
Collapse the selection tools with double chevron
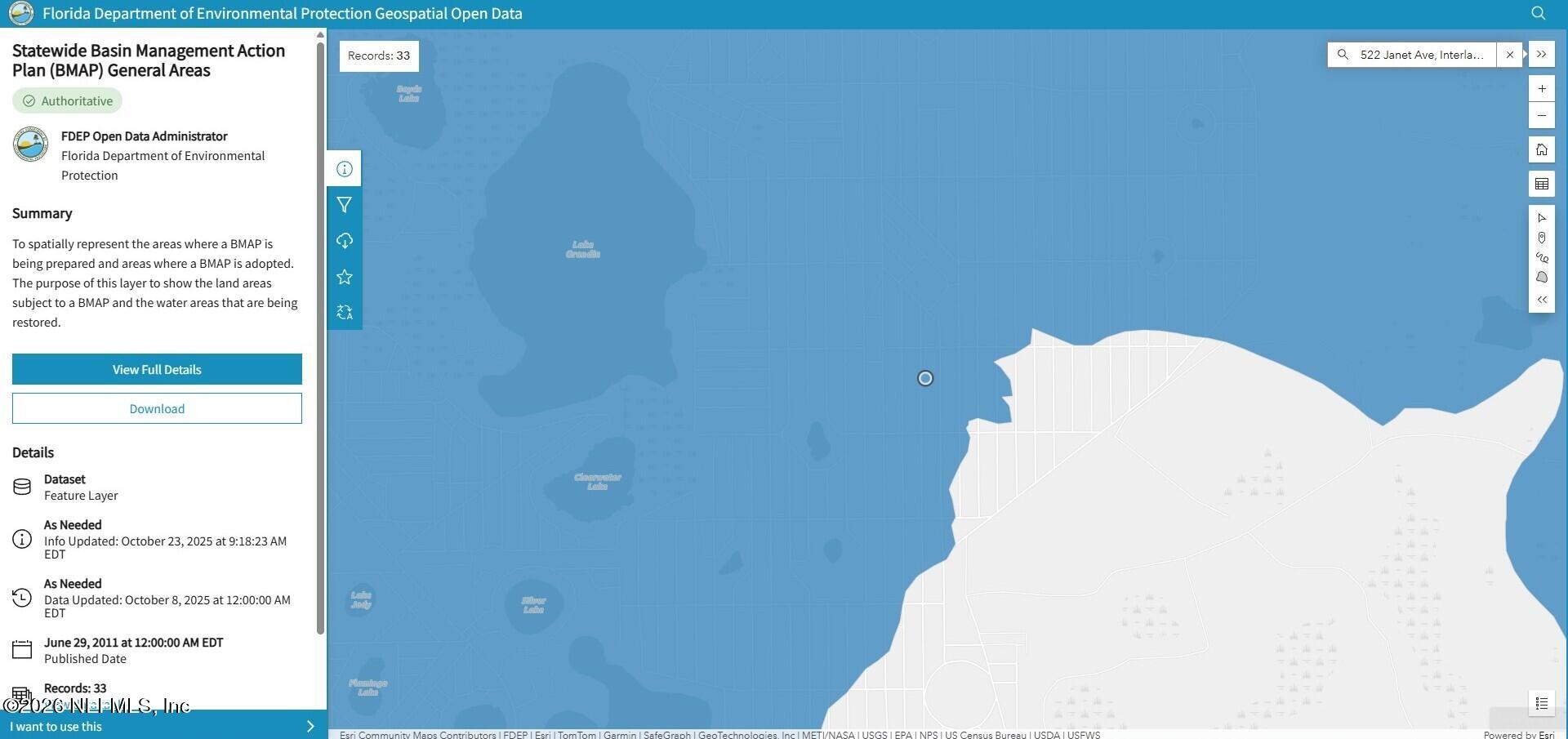(1541, 300)
